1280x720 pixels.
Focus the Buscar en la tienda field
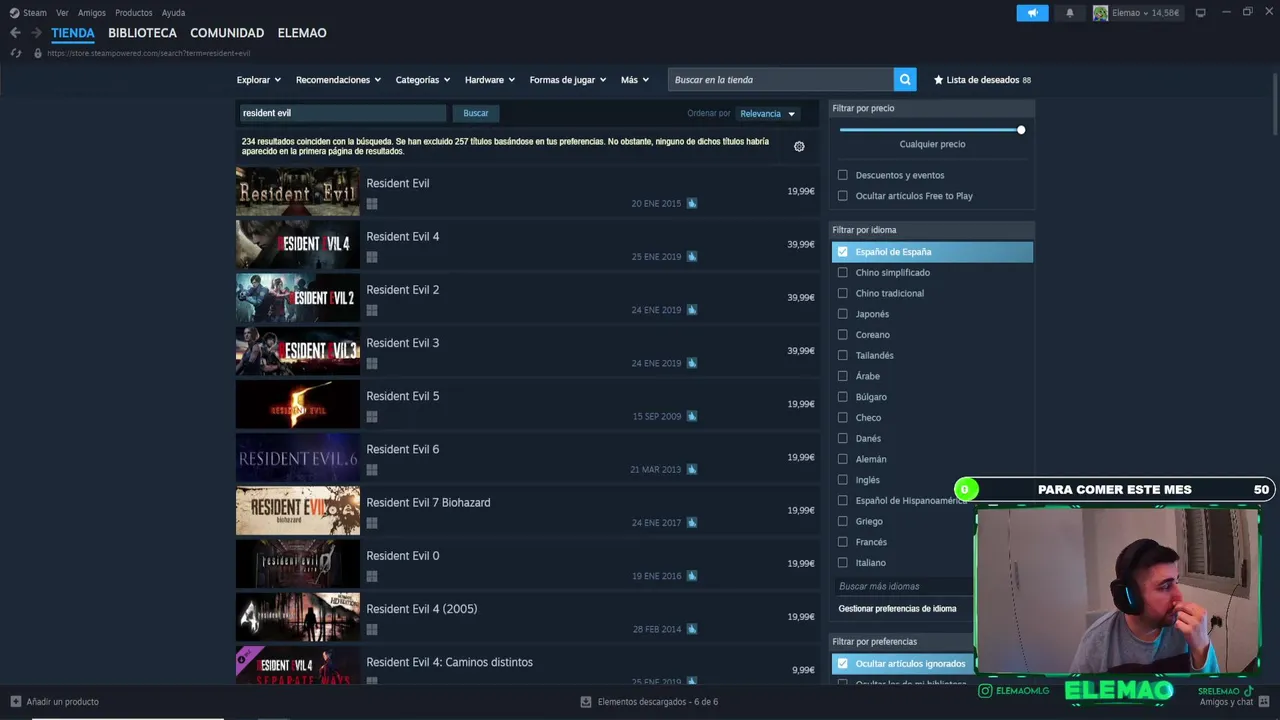point(780,80)
